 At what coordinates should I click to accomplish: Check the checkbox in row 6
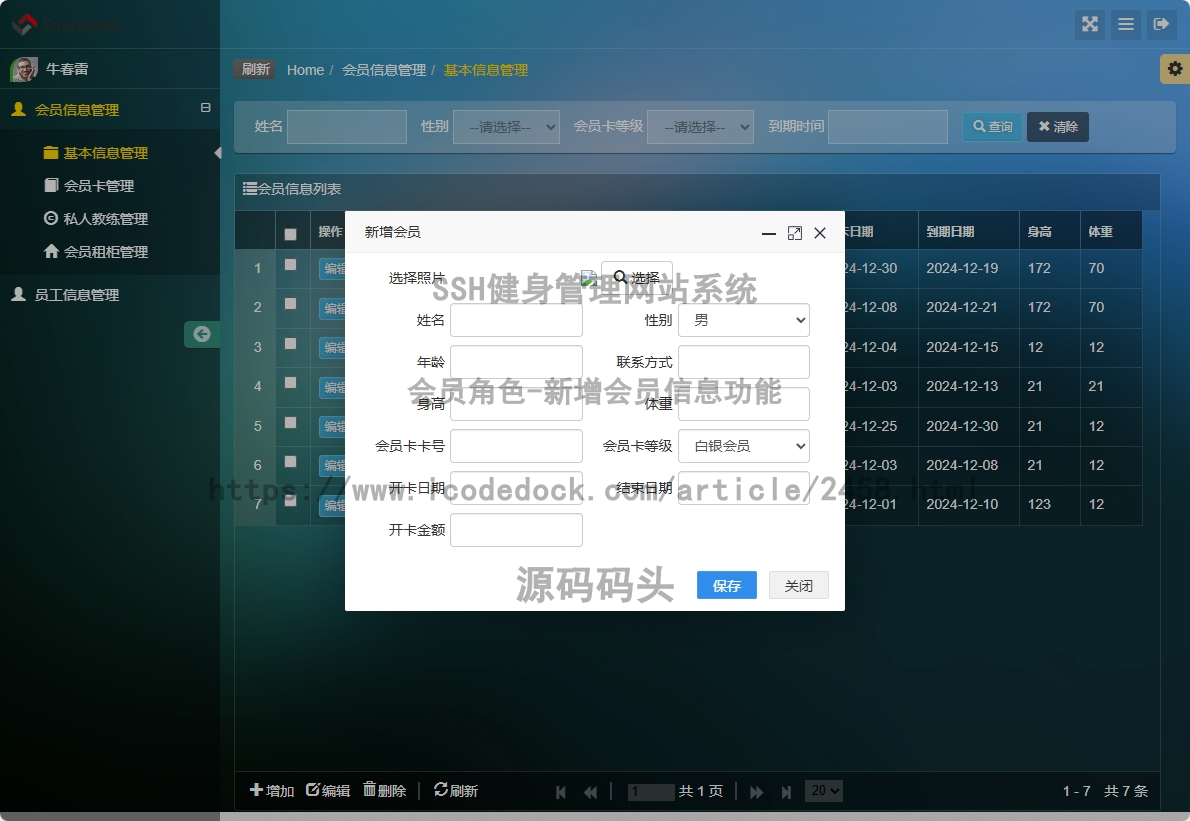290,461
